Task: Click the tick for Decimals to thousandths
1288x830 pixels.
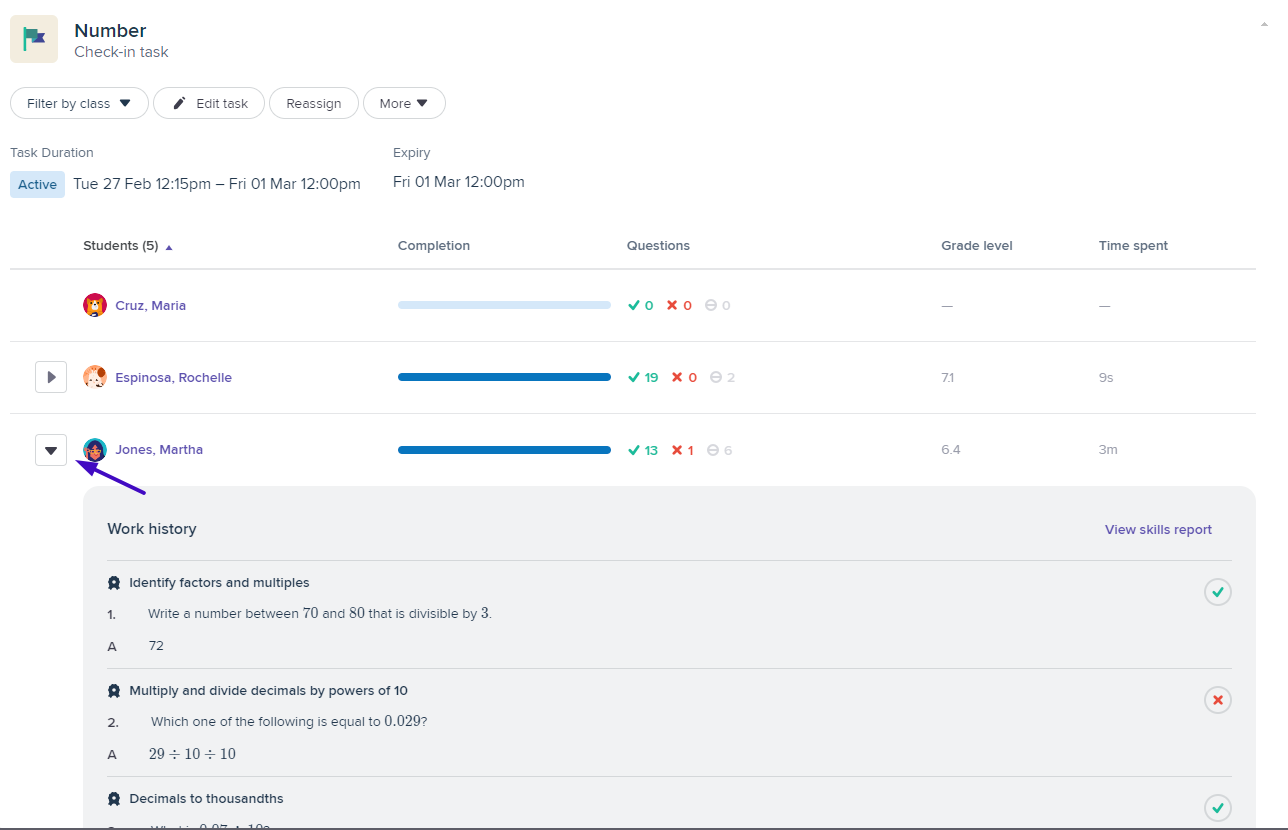Action: coord(1218,808)
